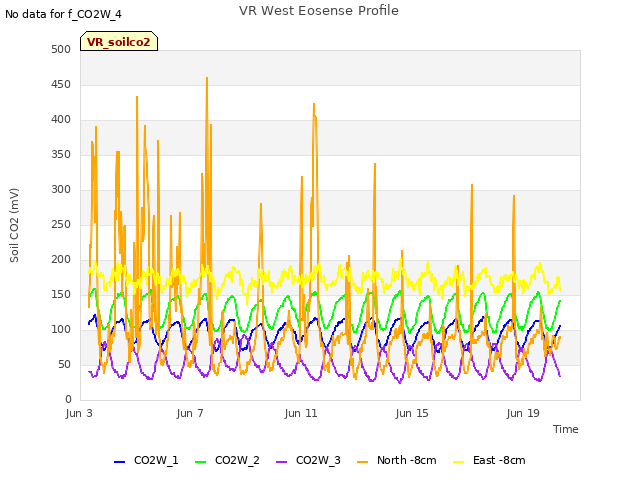Click the orange spike reaching about 425 near Jun 11
Viewport: 640px width, 480px height.
coord(314,104)
